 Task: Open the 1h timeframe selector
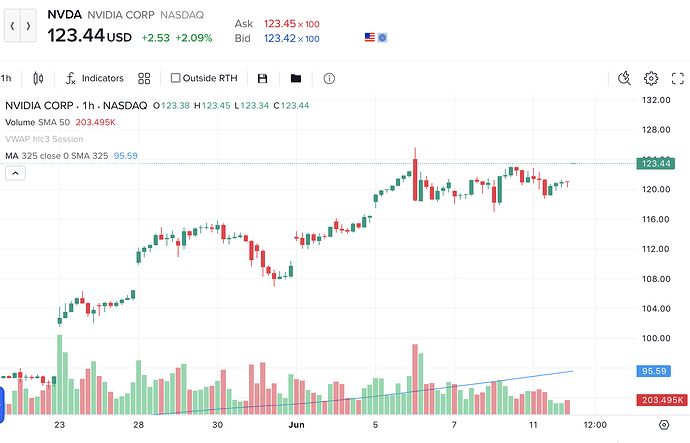point(6,78)
